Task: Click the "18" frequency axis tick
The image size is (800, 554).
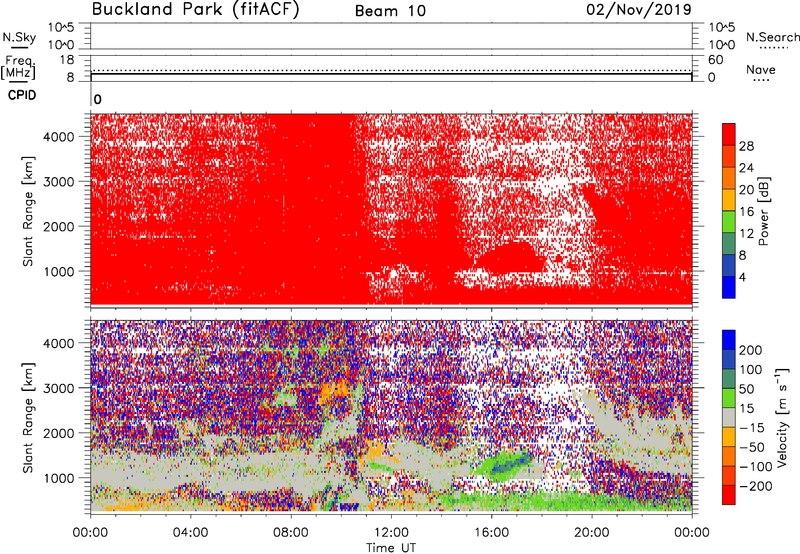Action: pyautogui.click(x=67, y=60)
